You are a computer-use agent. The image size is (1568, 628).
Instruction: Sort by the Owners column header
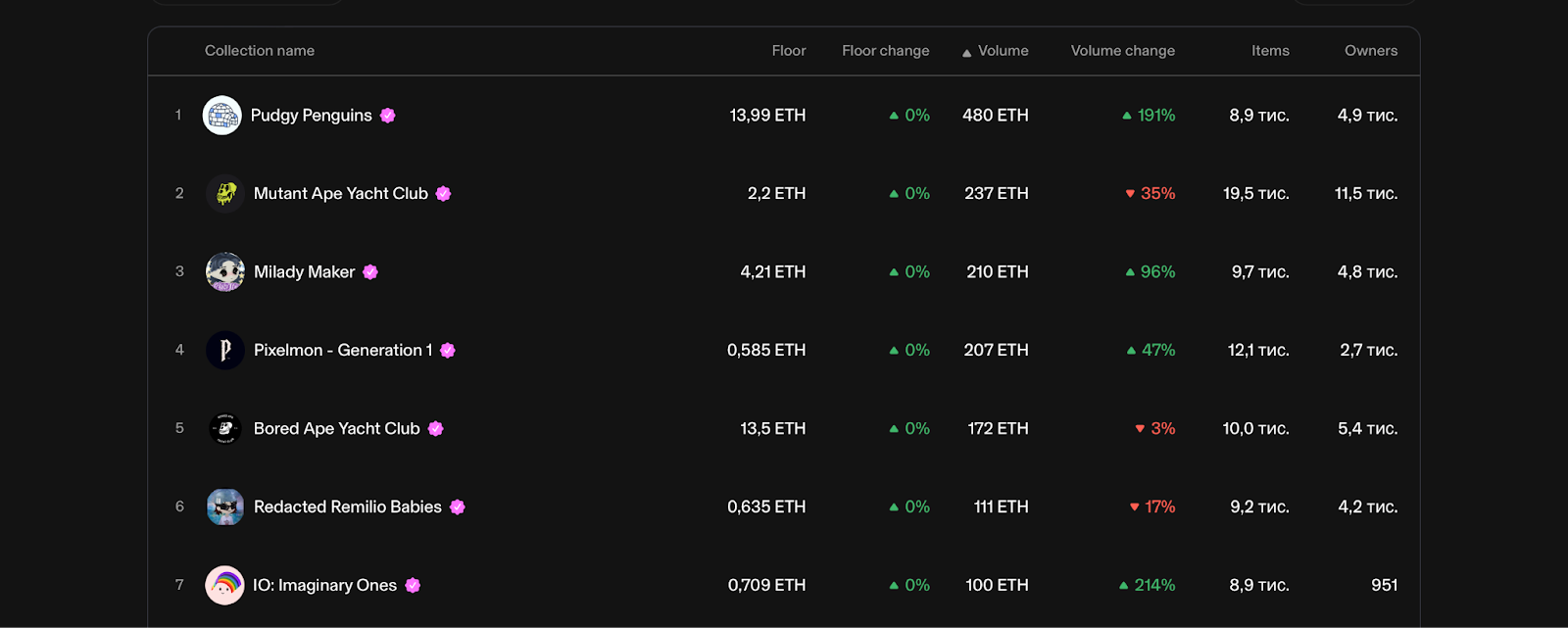pyautogui.click(x=1371, y=51)
